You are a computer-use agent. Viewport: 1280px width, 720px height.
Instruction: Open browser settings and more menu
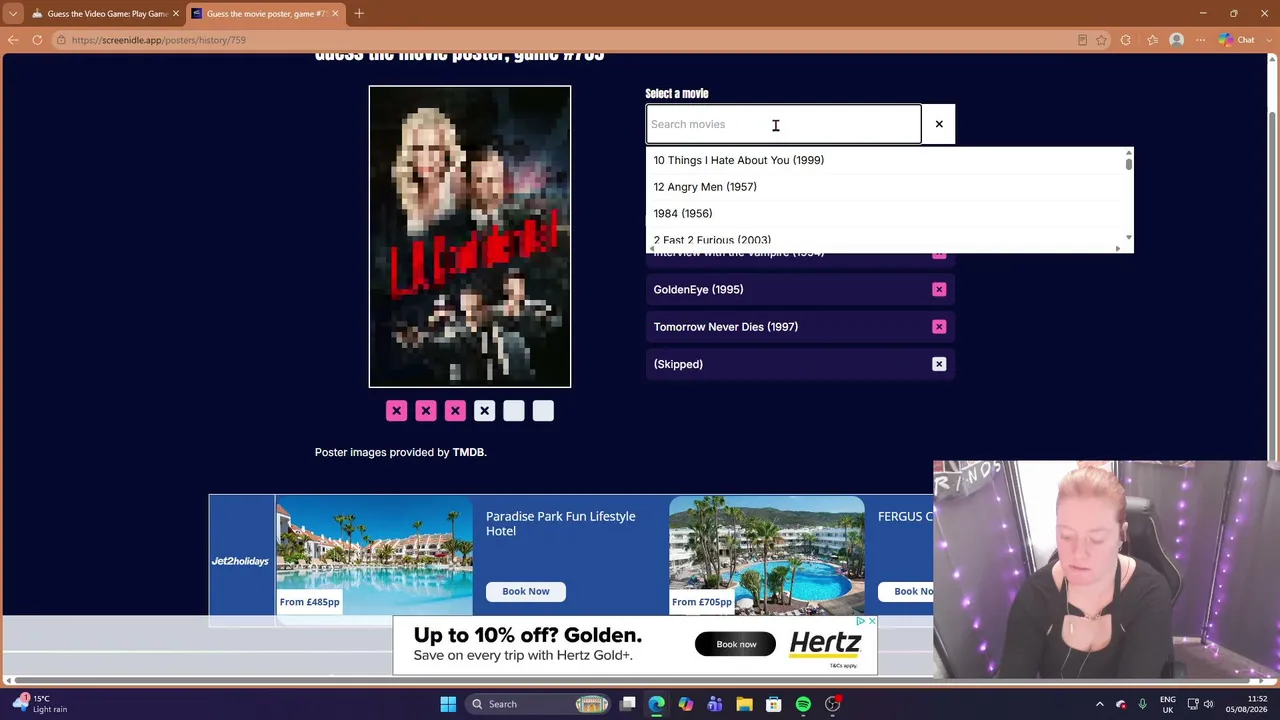coord(1201,40)
